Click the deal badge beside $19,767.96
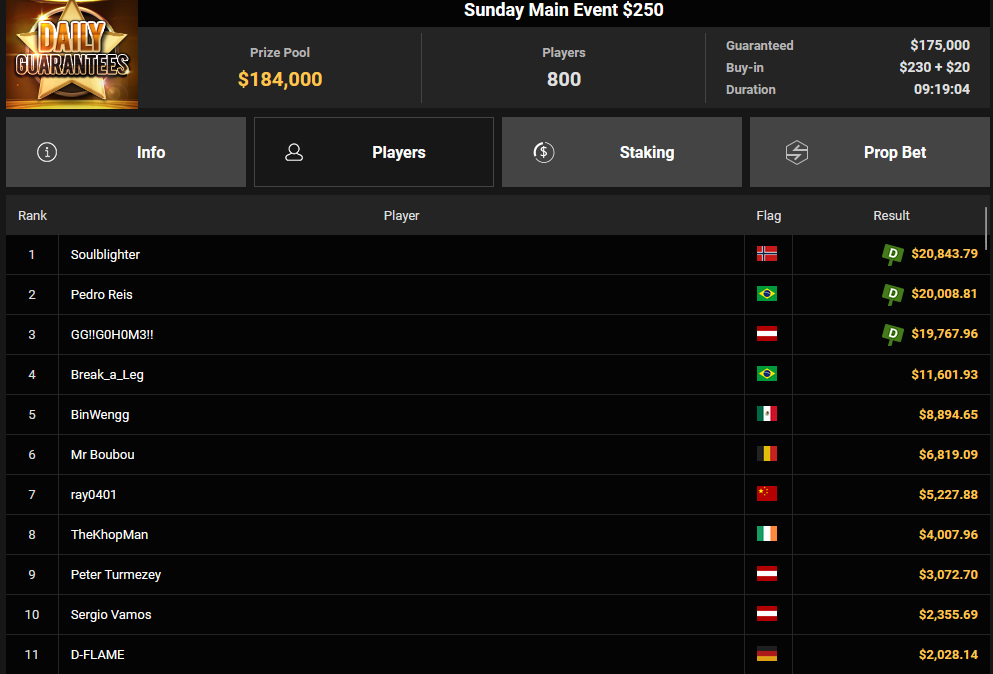The height and width of the screenshot is (674, 993). [892, 334]
